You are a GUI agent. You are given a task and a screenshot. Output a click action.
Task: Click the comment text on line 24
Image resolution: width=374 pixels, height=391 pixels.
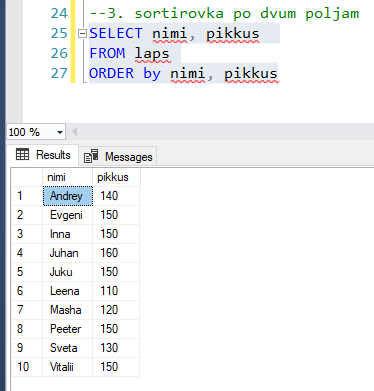pyautogui.click(x=224, y=14)
